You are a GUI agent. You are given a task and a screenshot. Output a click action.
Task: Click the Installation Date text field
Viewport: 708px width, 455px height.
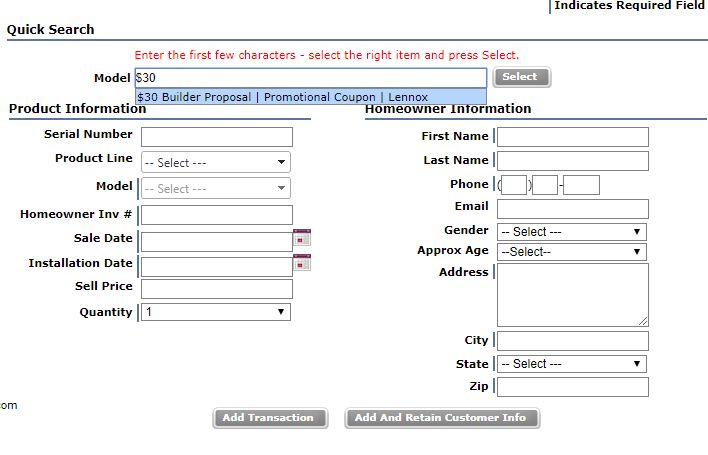[x=217, y=267]
